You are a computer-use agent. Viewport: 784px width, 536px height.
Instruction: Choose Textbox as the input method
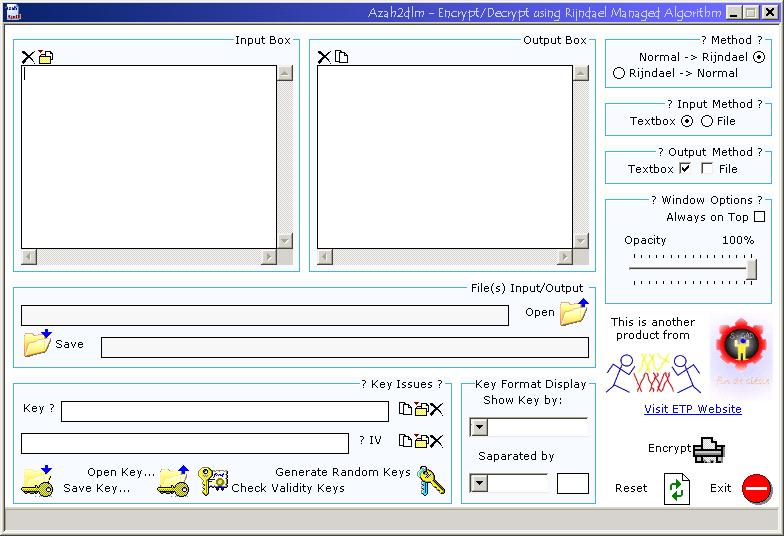click(x=688, y=121)
